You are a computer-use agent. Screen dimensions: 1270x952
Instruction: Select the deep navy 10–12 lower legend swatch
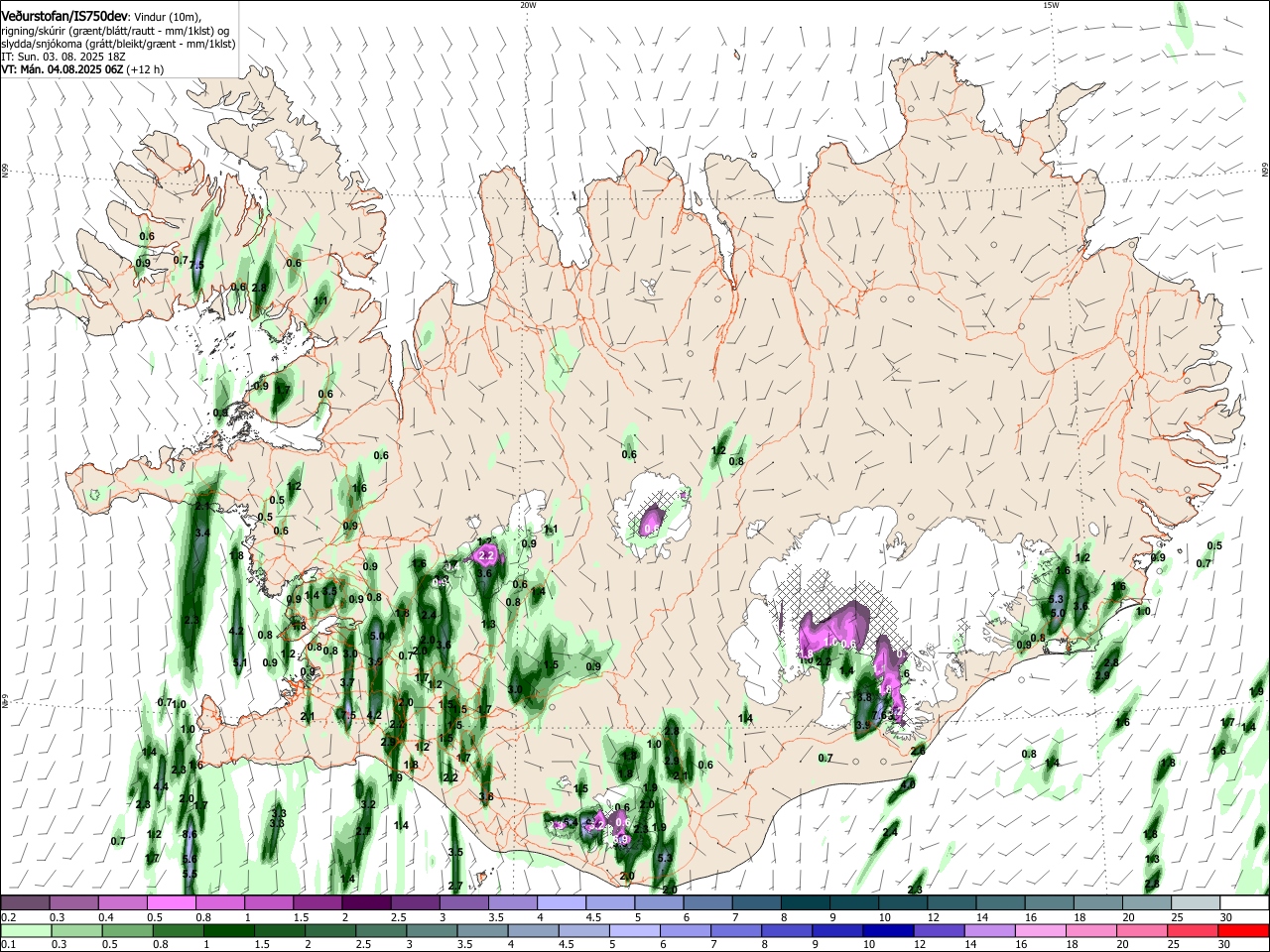[x=888, y=930]
